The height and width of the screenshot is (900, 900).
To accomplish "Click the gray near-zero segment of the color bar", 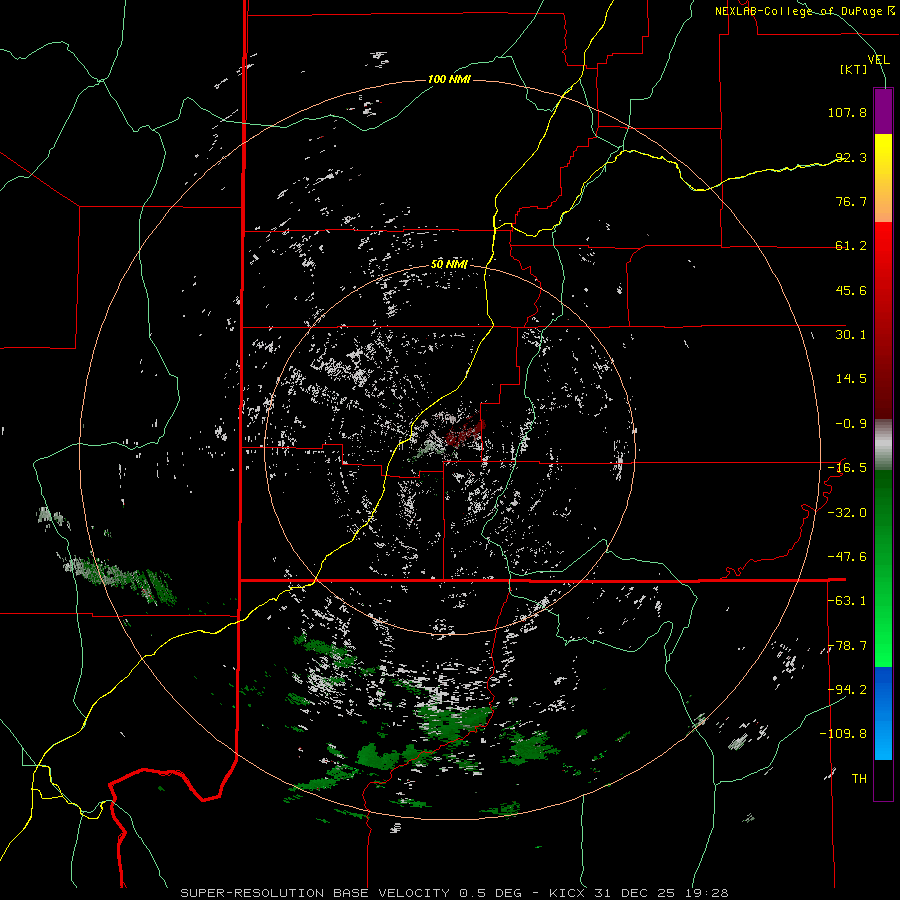I will pos(883,445).
